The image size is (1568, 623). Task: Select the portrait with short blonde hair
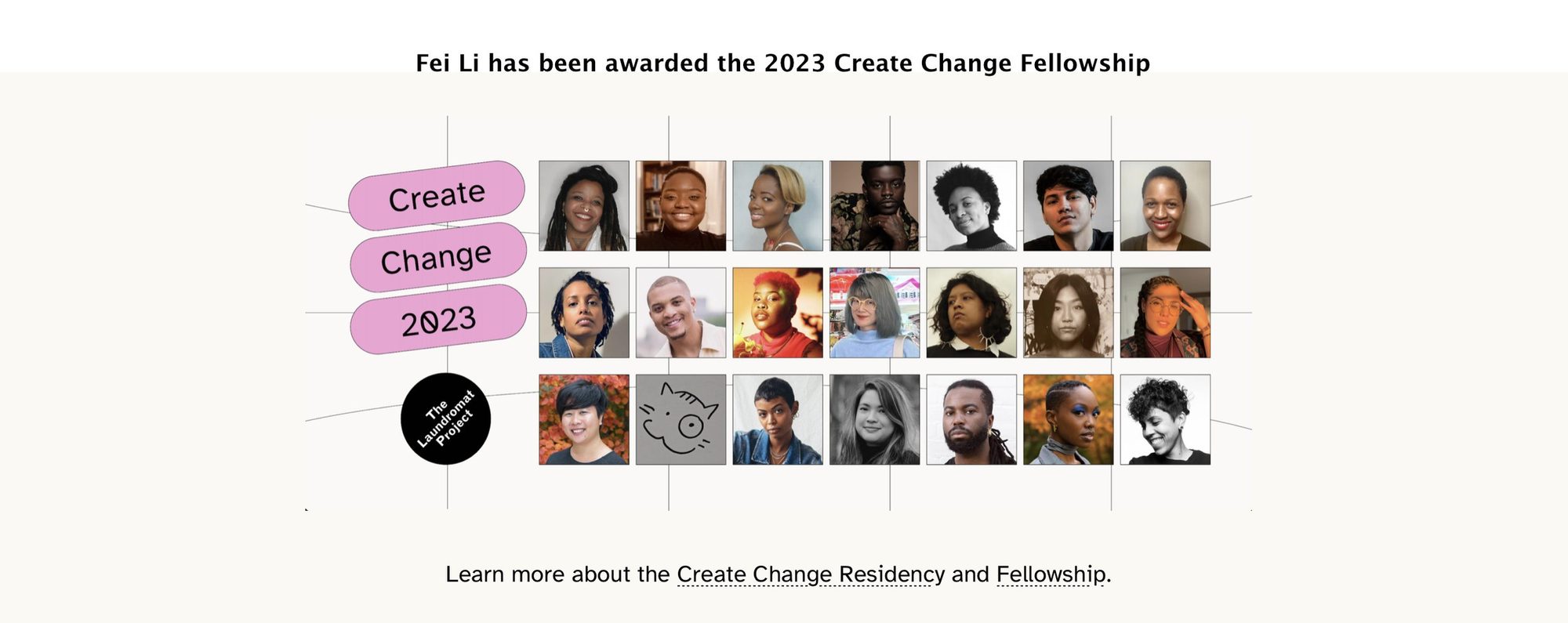click(778, 206)
